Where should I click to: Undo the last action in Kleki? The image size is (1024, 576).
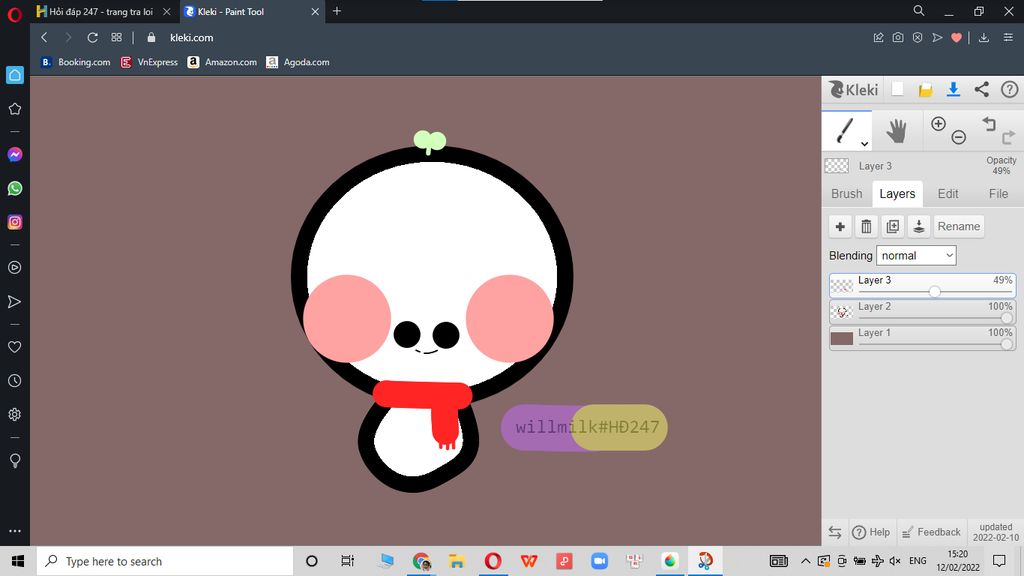[989, 123]
